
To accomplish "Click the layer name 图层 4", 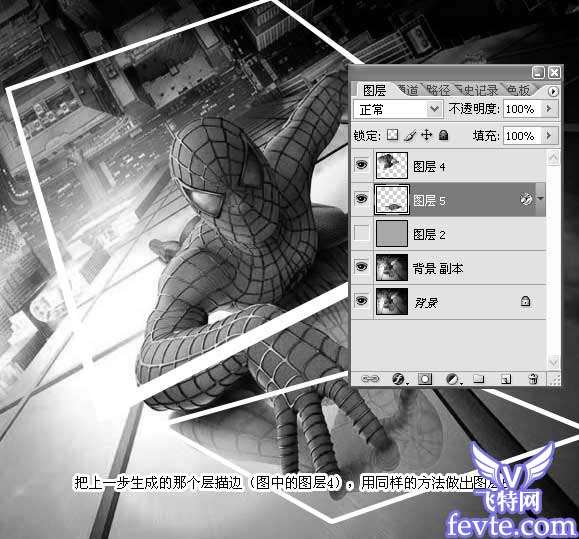I will click(x=429, y=166).
